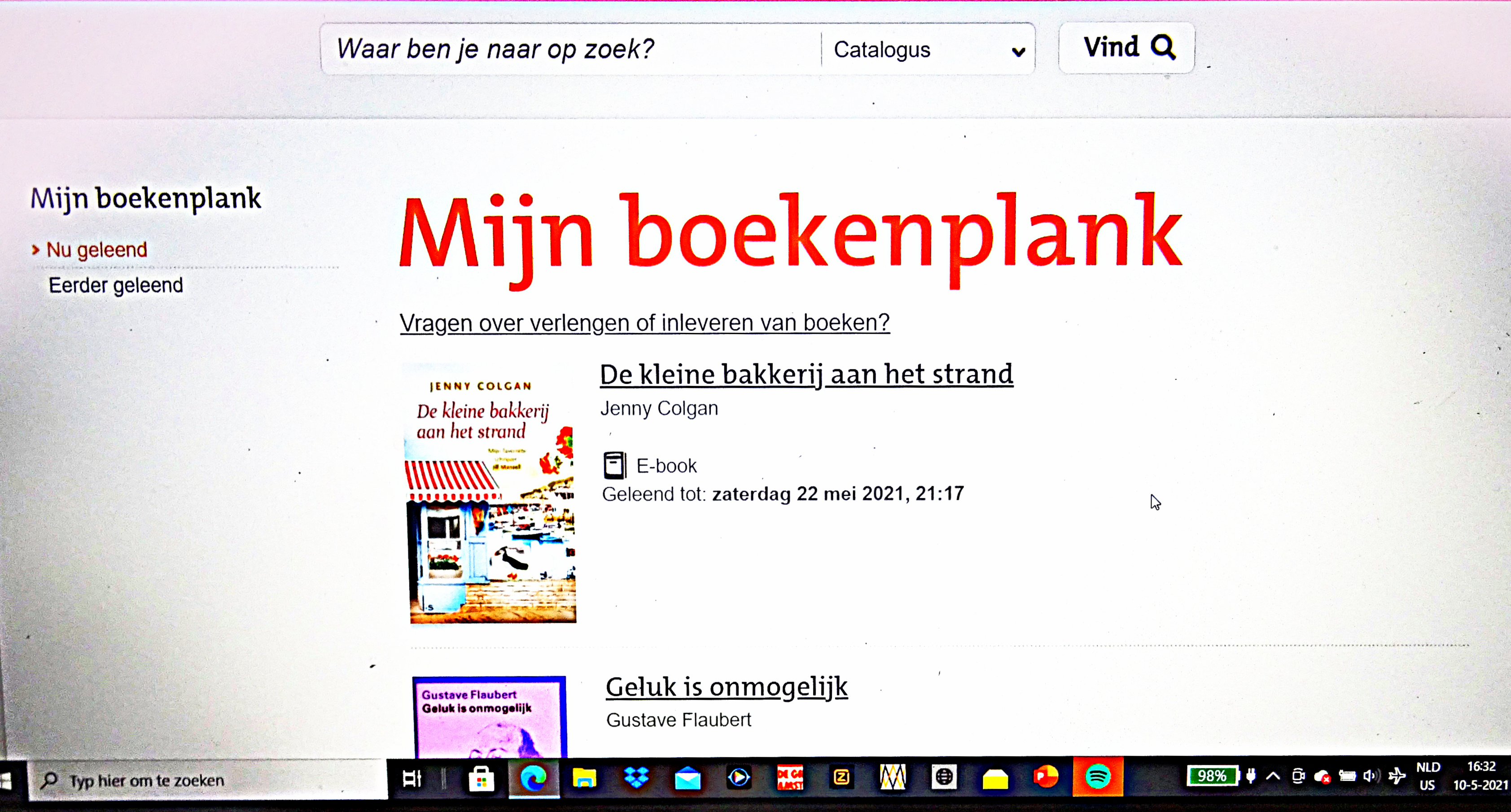Open the 'Vragen over verlengen of inleveren' link
Viewport: 1511px width, 812px height.
644,323
